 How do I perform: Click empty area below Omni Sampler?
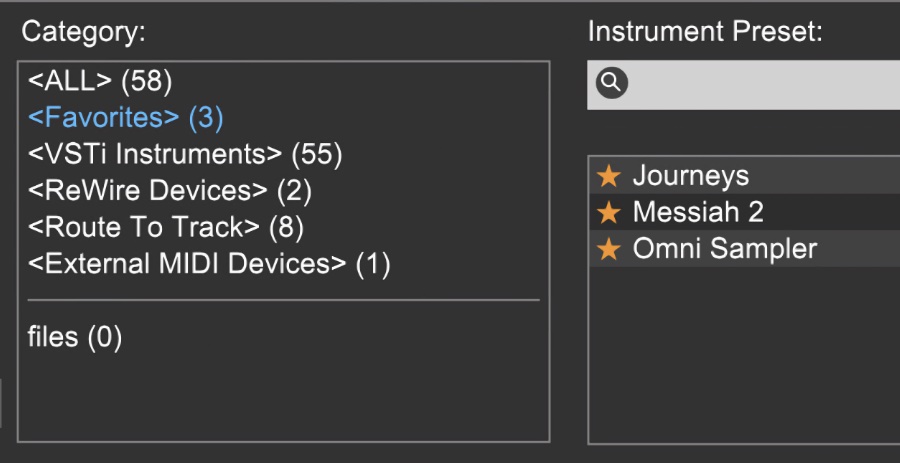[744, 355]
